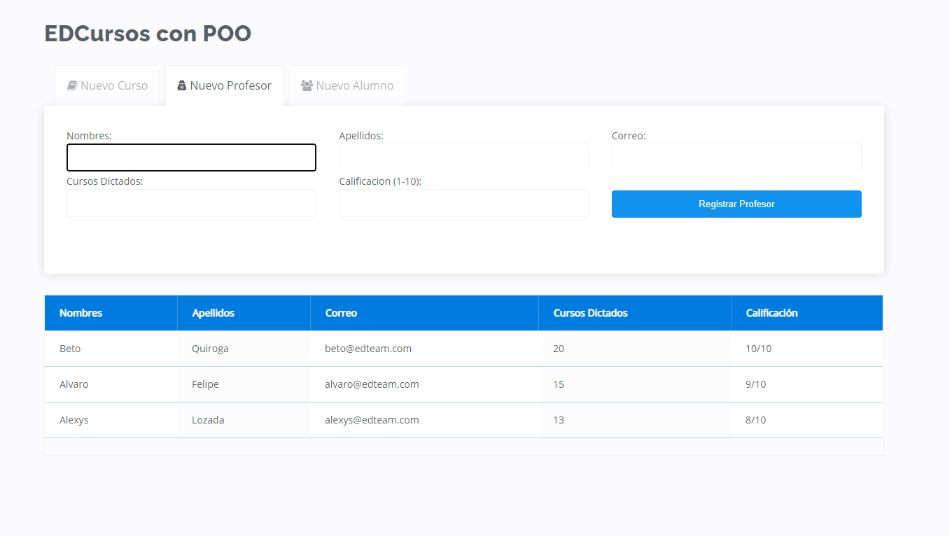The height and width of the screenshot is (536, 949).
Task: Click the book icon on Nuevo Curso tab
Action: click(72, 86)
